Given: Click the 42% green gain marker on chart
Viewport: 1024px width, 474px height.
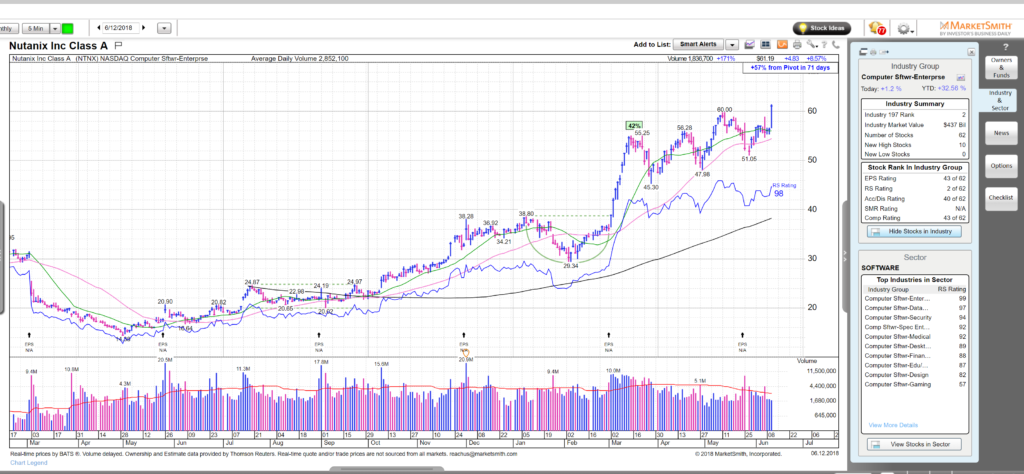Looking at the screenshot, I should (x=633, y=125).
